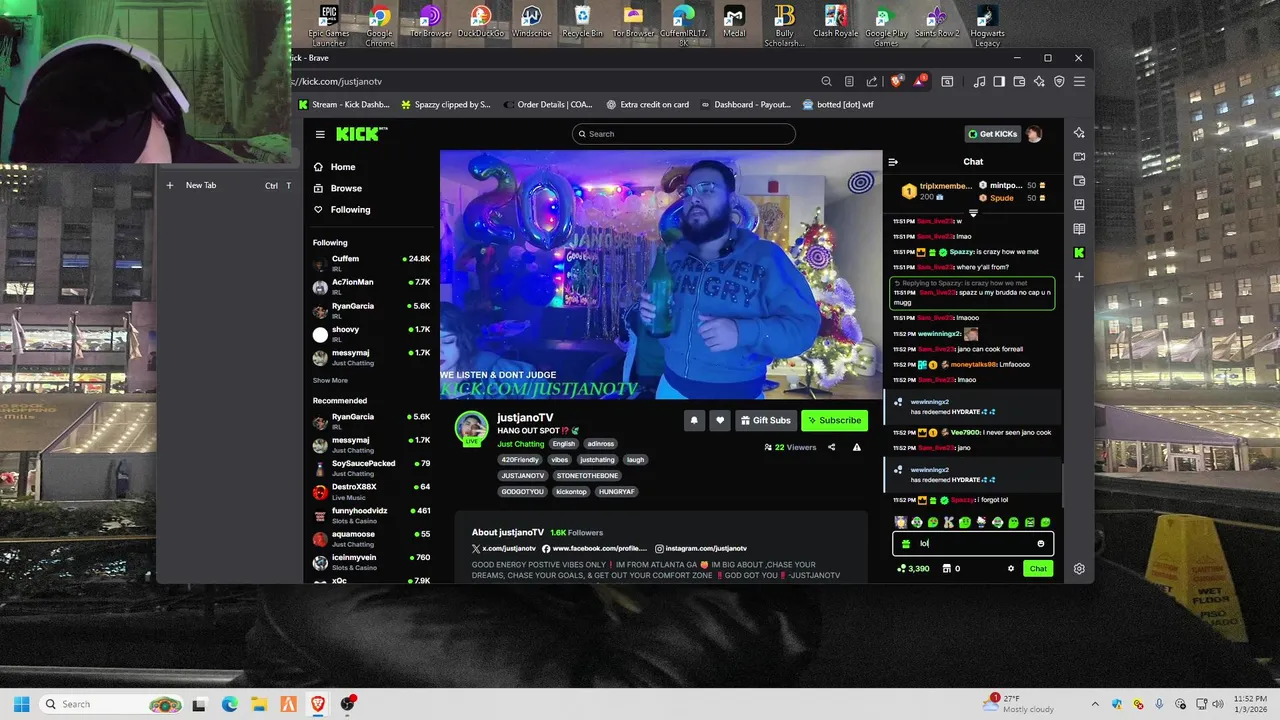Open Brave from the taskbar

pos(319,704)
